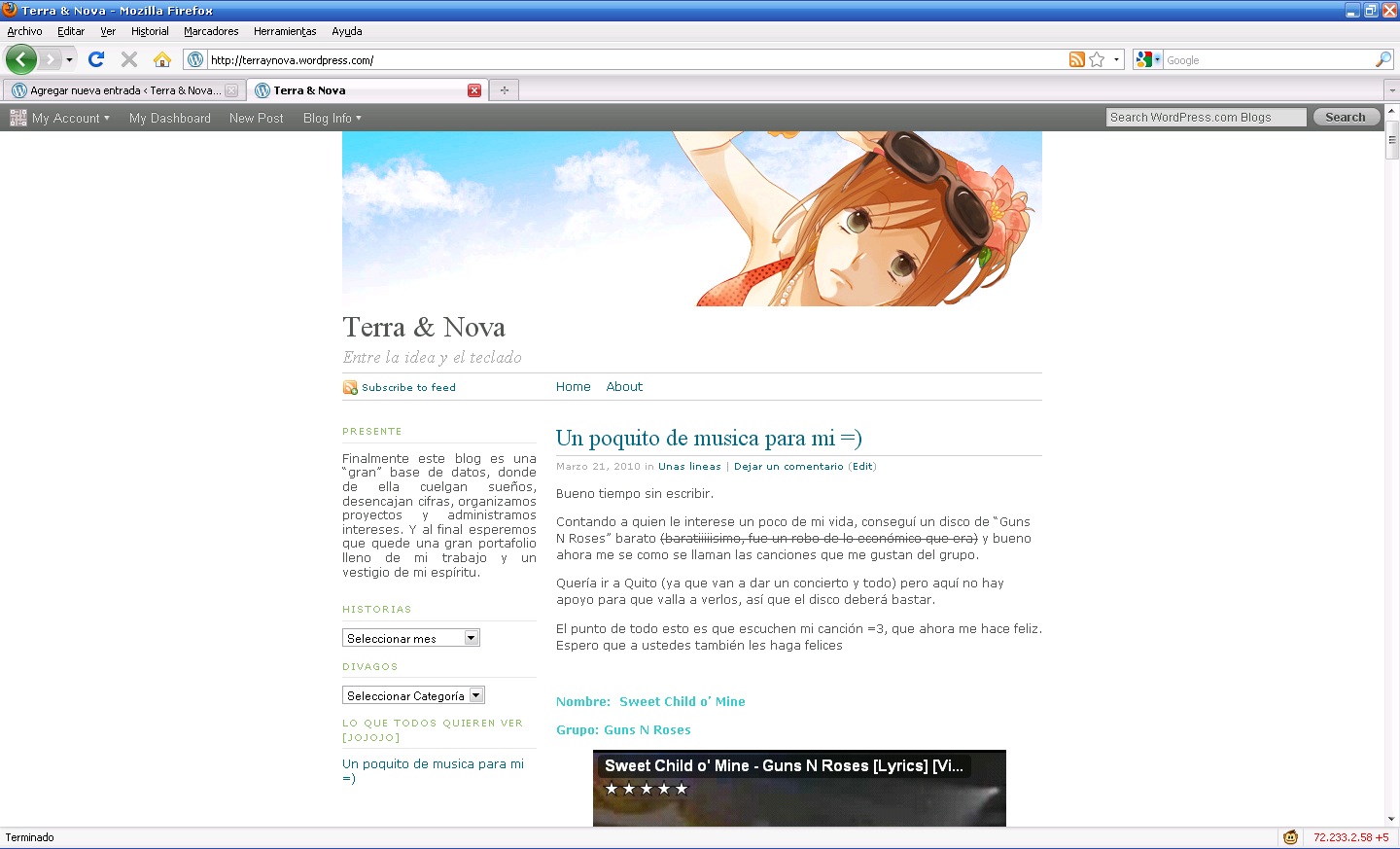Screen dimensions: 1400x849
Task: Click the magnifier icon in Google search box
Action: pos(1382,59)
